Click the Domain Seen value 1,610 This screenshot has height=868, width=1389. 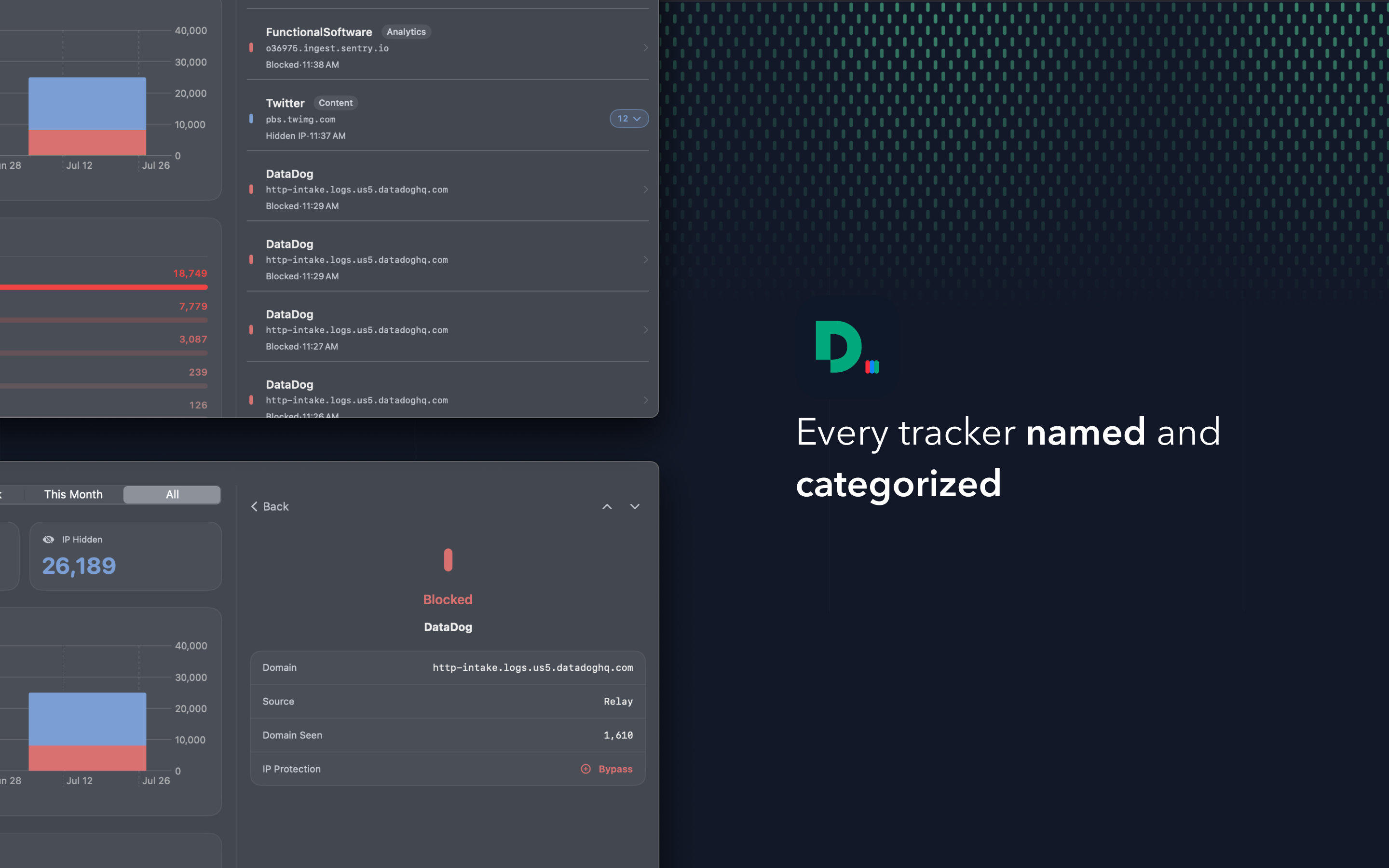pos(618,735)
